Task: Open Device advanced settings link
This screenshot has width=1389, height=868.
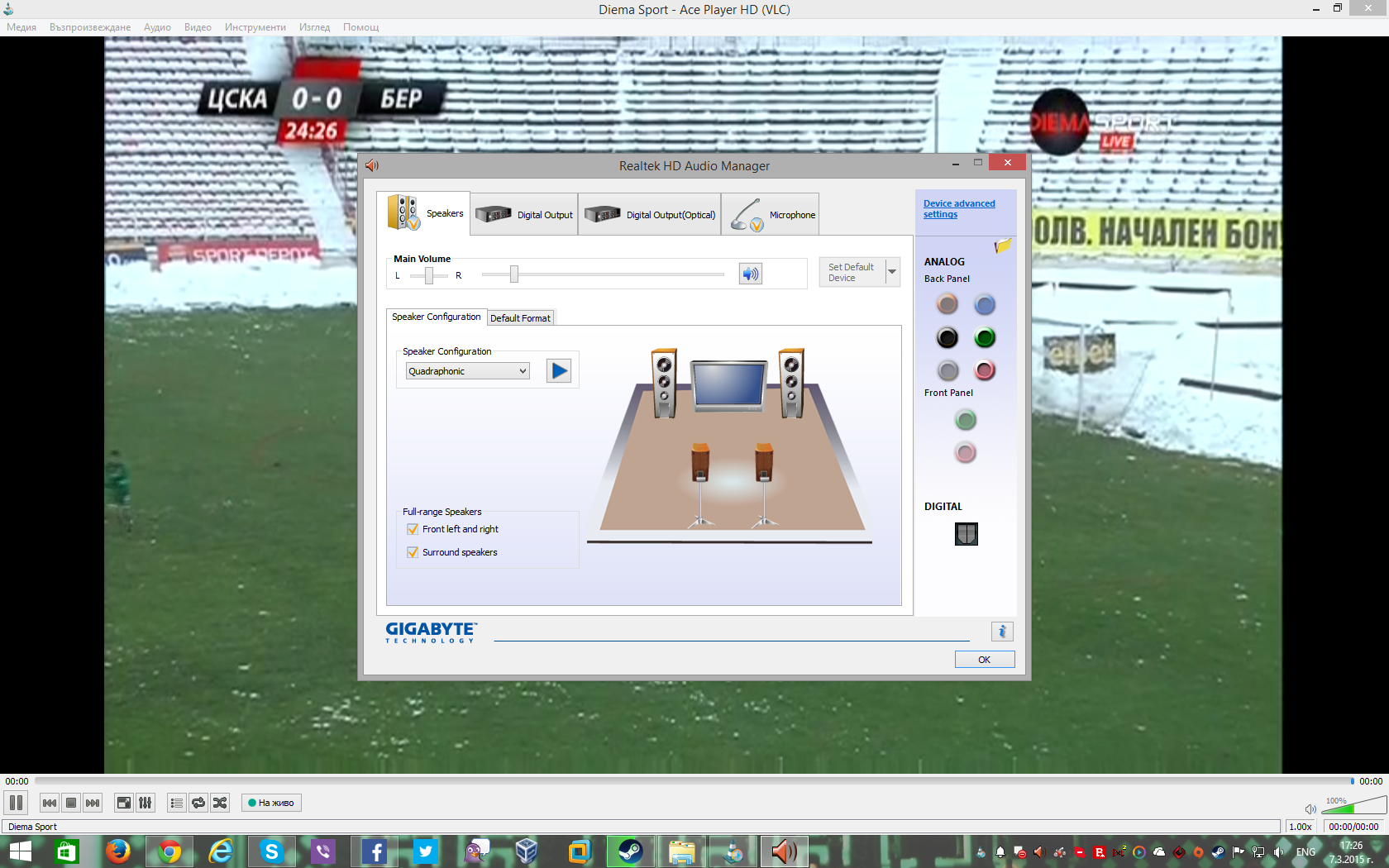Action: click(959, 209)
